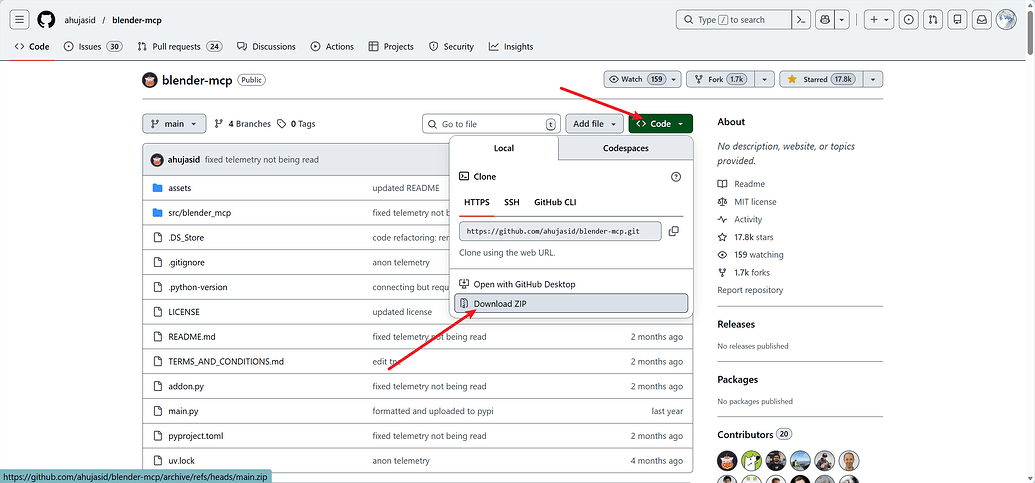Click the green Code button
The height and width of the screenshot is (483, 1035).
point(661,123)
